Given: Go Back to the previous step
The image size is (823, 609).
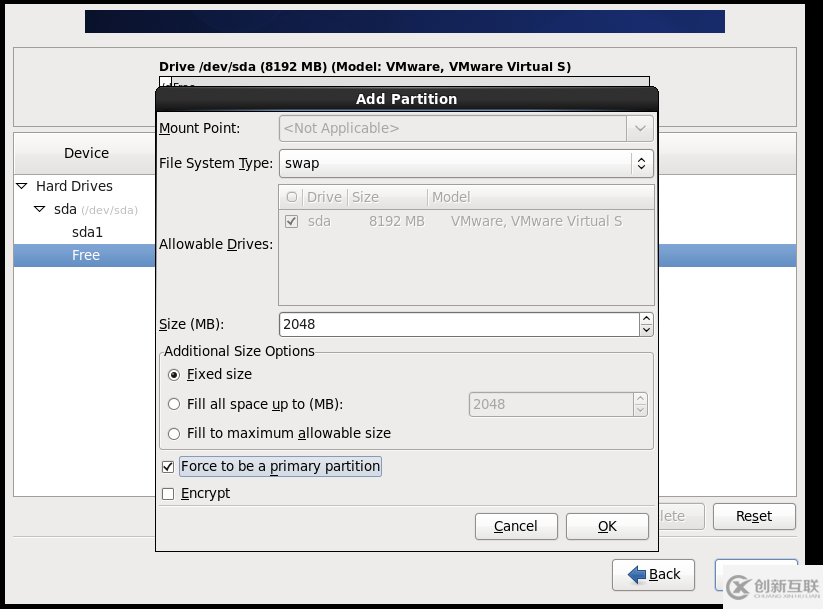Looking at the screenshot, I should (653, 575).
